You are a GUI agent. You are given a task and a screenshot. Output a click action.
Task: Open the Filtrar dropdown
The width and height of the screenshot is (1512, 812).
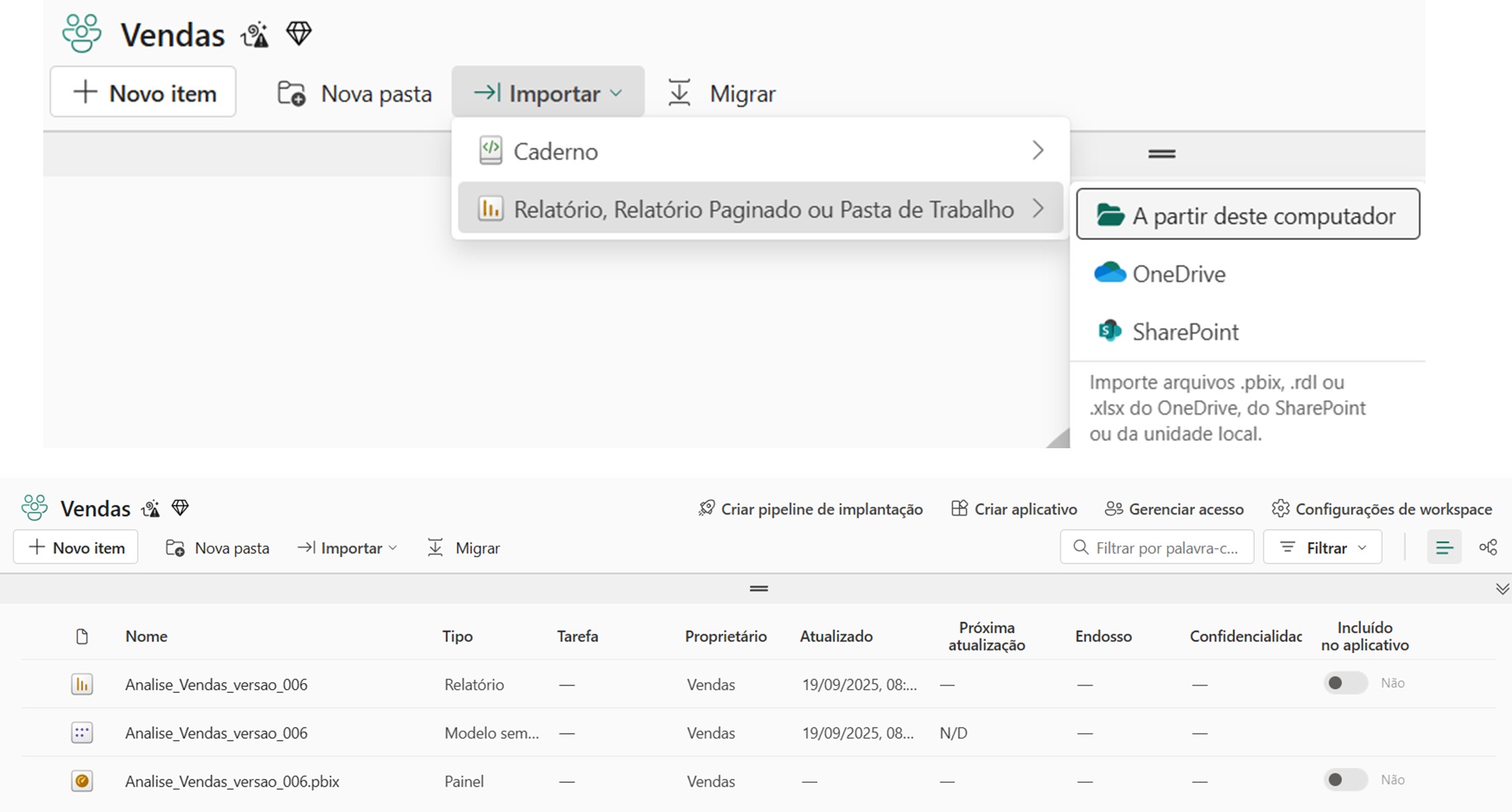(x=1322, y=547)
